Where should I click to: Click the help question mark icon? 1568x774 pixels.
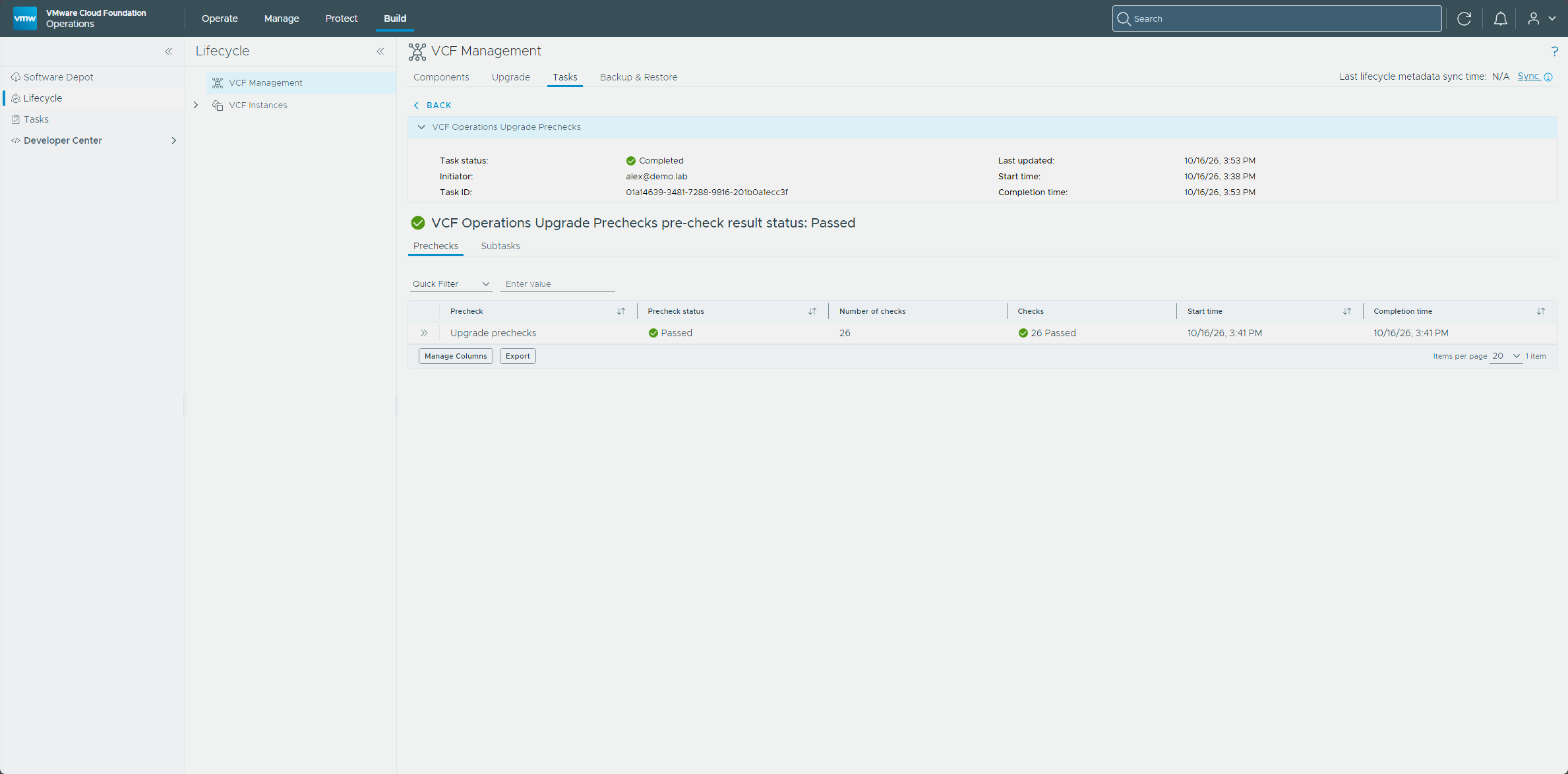[x=1554, y=51]
